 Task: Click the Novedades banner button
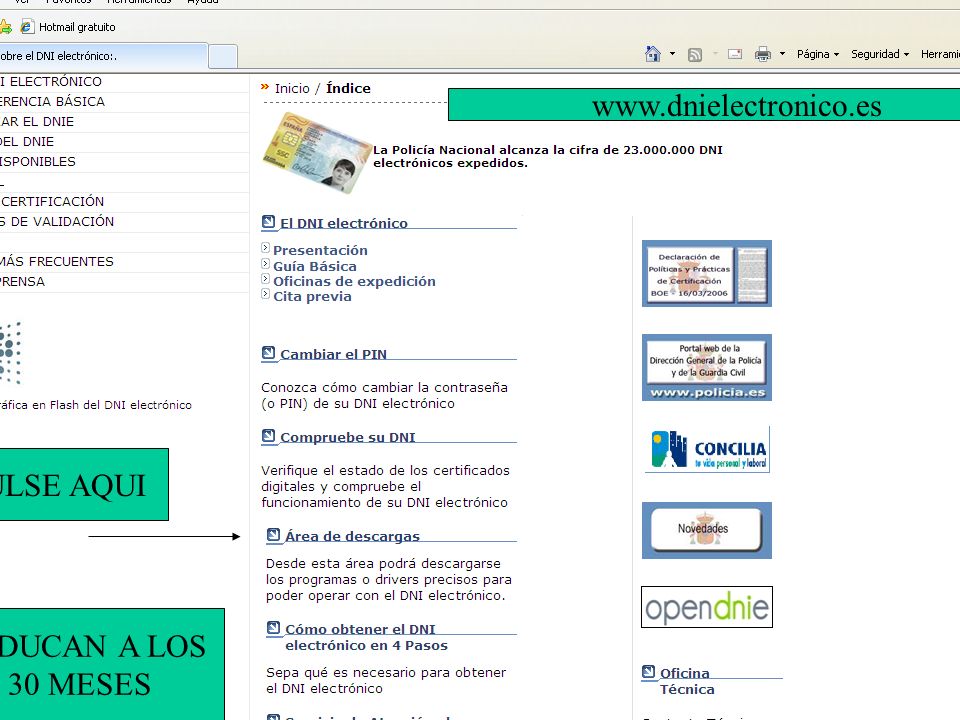pyautogui.click(x=707, y=530)
